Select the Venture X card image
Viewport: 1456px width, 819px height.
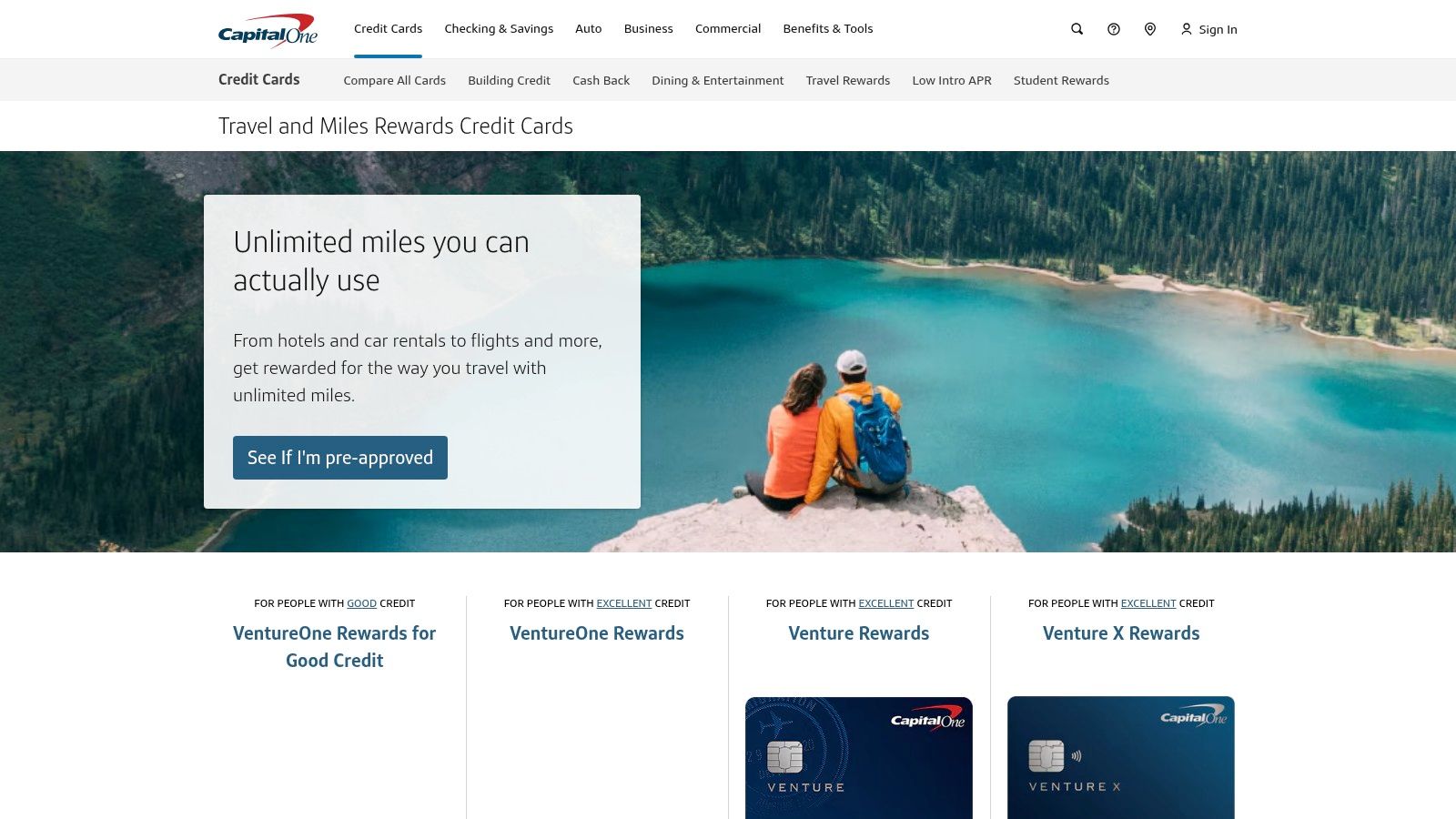[1120, 757]
